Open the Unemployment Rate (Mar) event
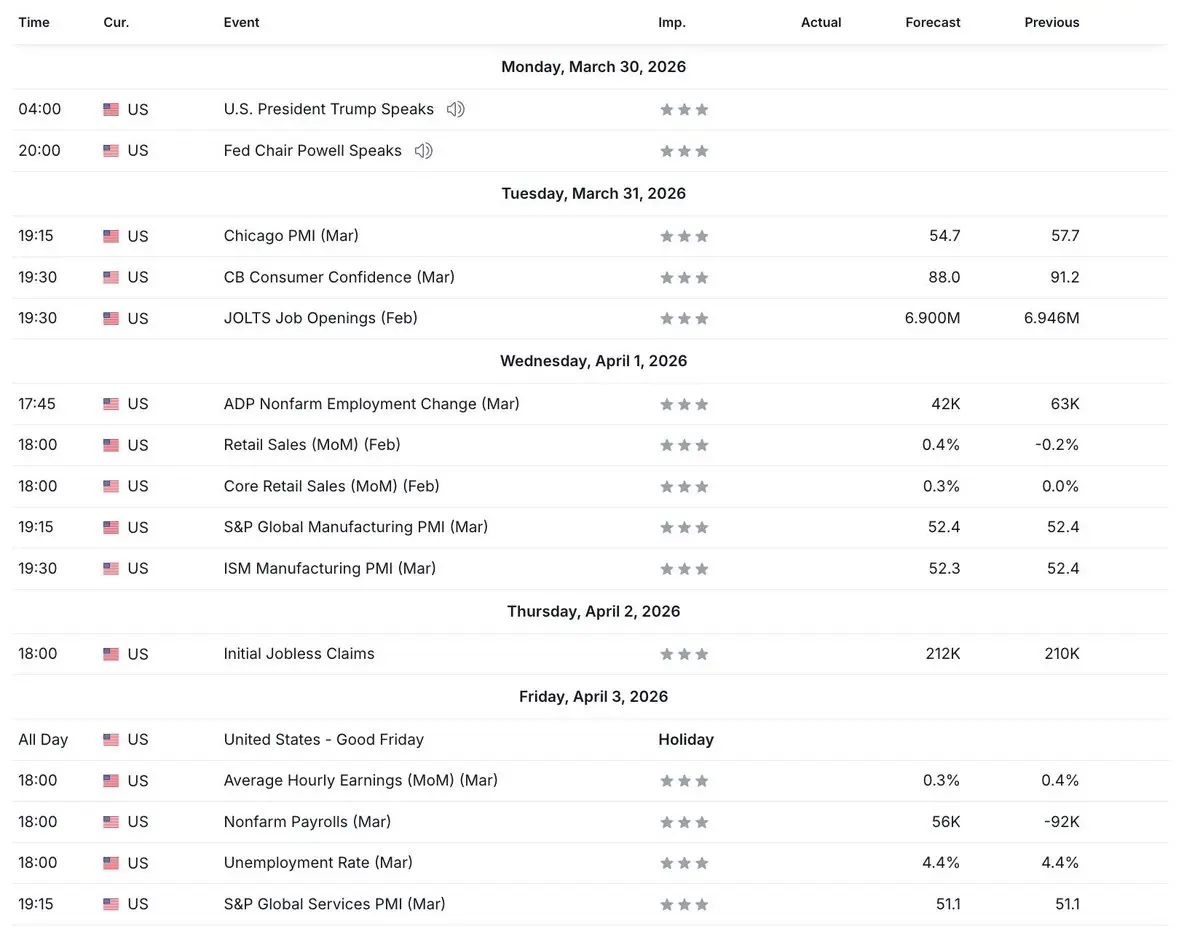This screenshot has width=1200, height=929. [x=318, y=862]
